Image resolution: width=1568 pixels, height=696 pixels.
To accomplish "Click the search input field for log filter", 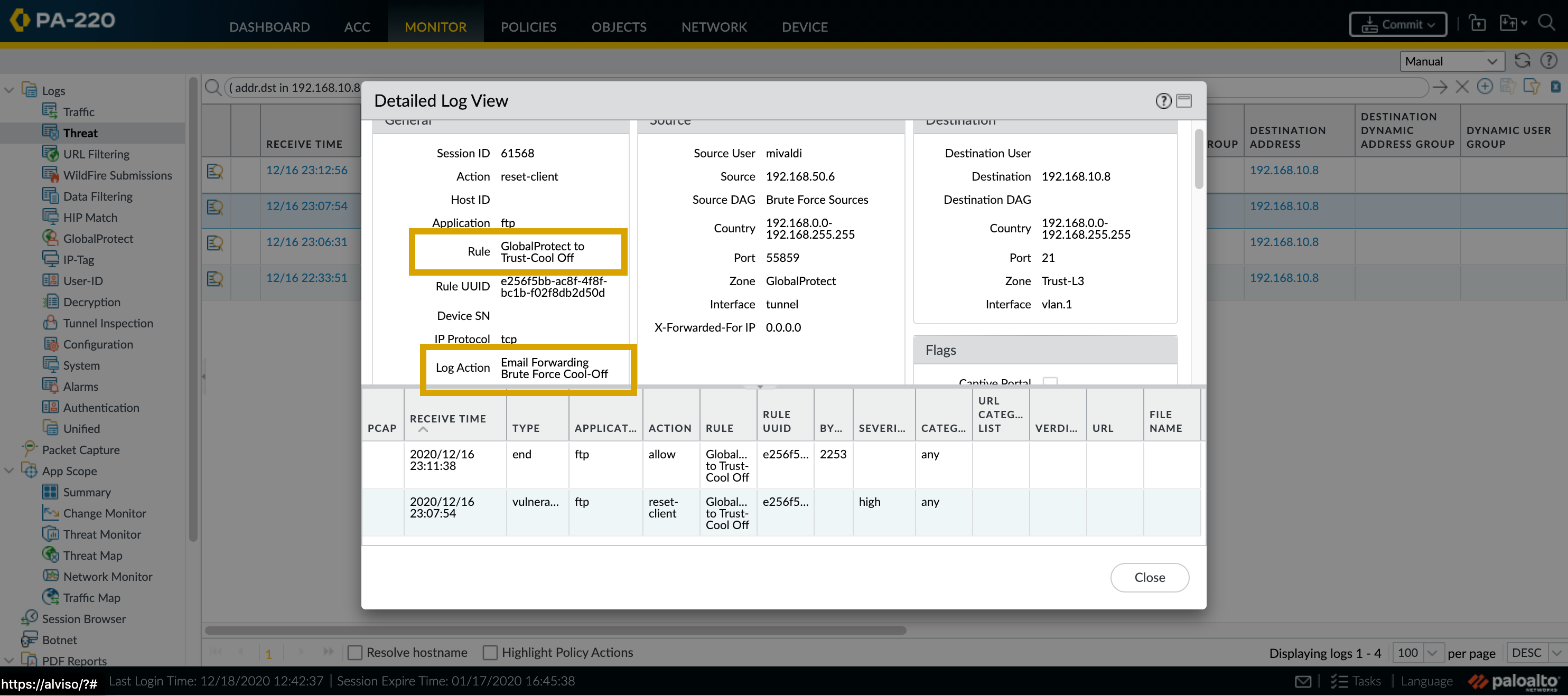I will 289,89.
